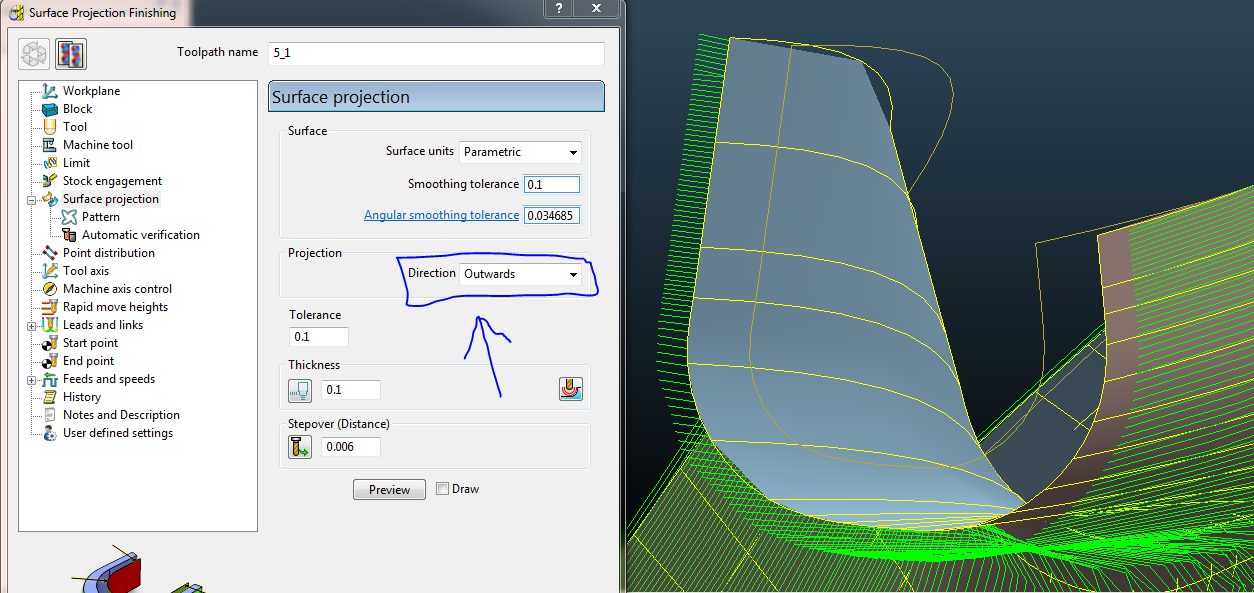Select the Block icon in tree
Screen dimensions: 1254x593
[x=47, y=108]
